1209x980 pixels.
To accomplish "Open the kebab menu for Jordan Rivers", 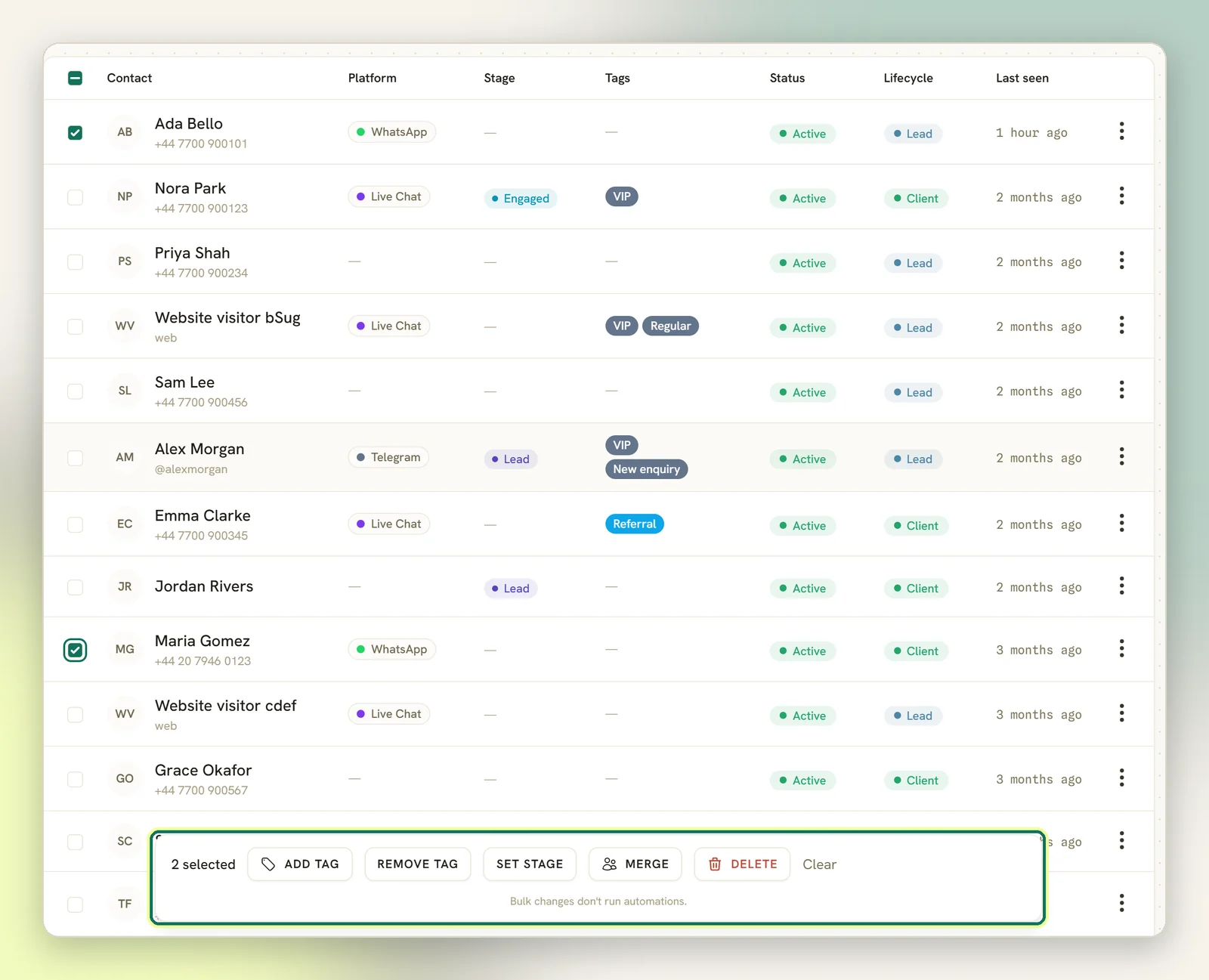I will [1121, 586].
